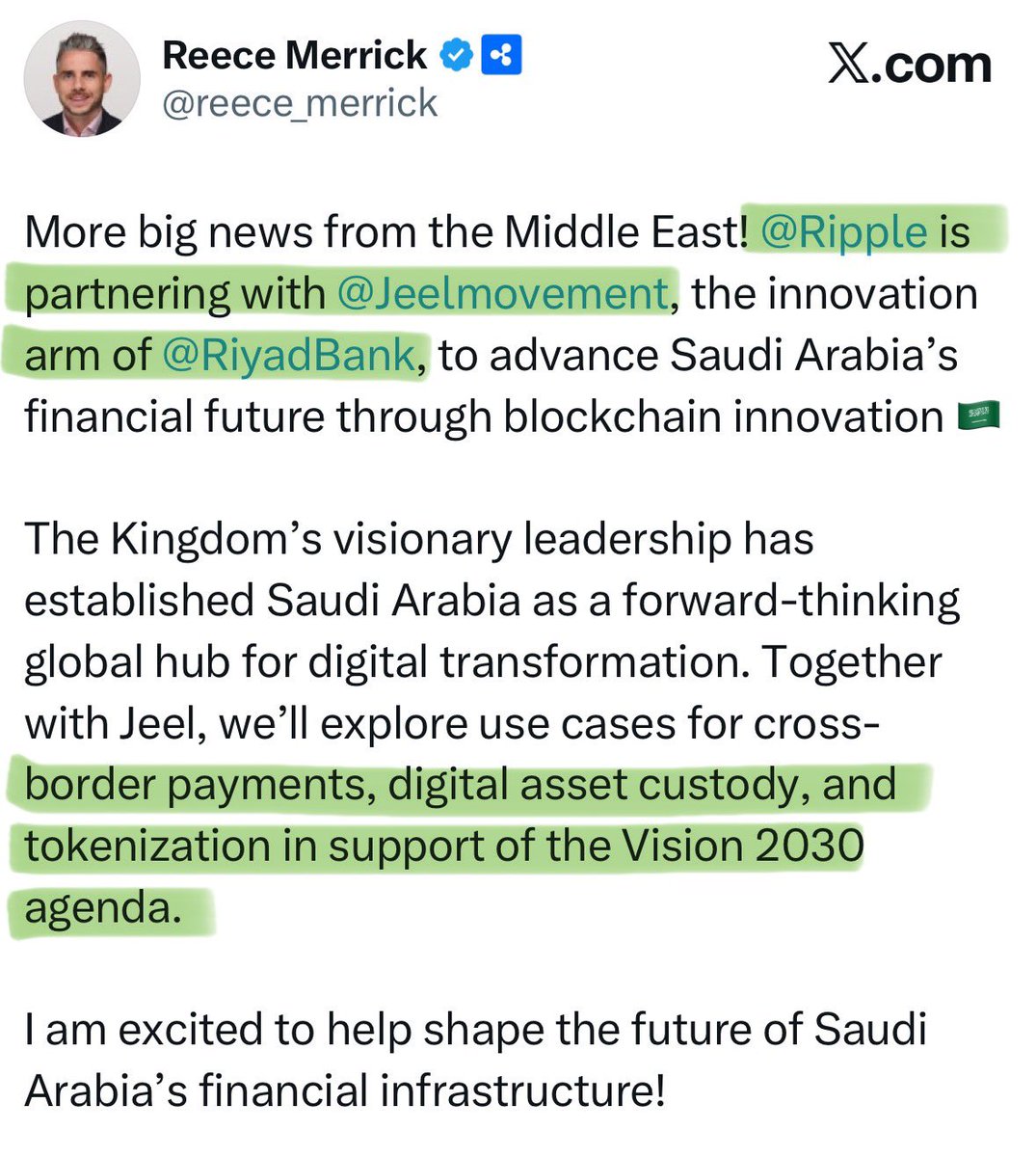1036x1157 pixels.
Task: Click the word 'forward-thinking'
Action: click(x=791, y=601)
